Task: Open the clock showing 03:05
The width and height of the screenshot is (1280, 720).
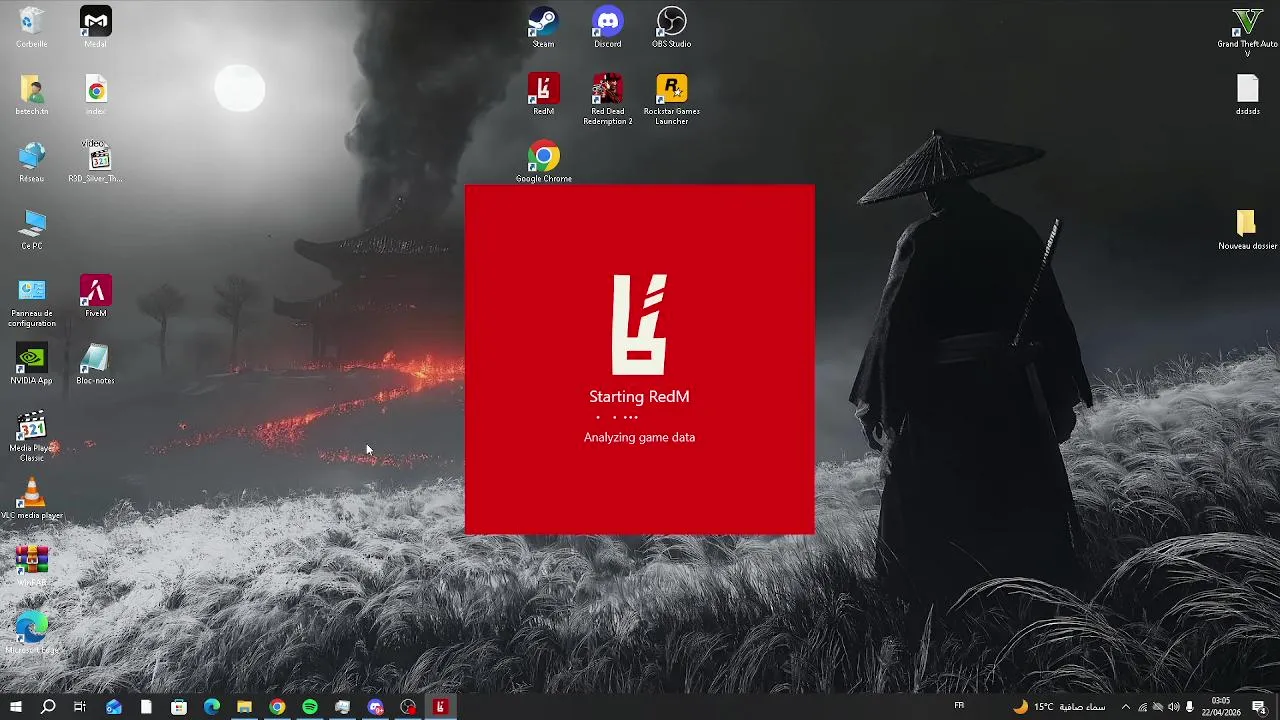Action: pyautogui.click(x=1220, y=707)
